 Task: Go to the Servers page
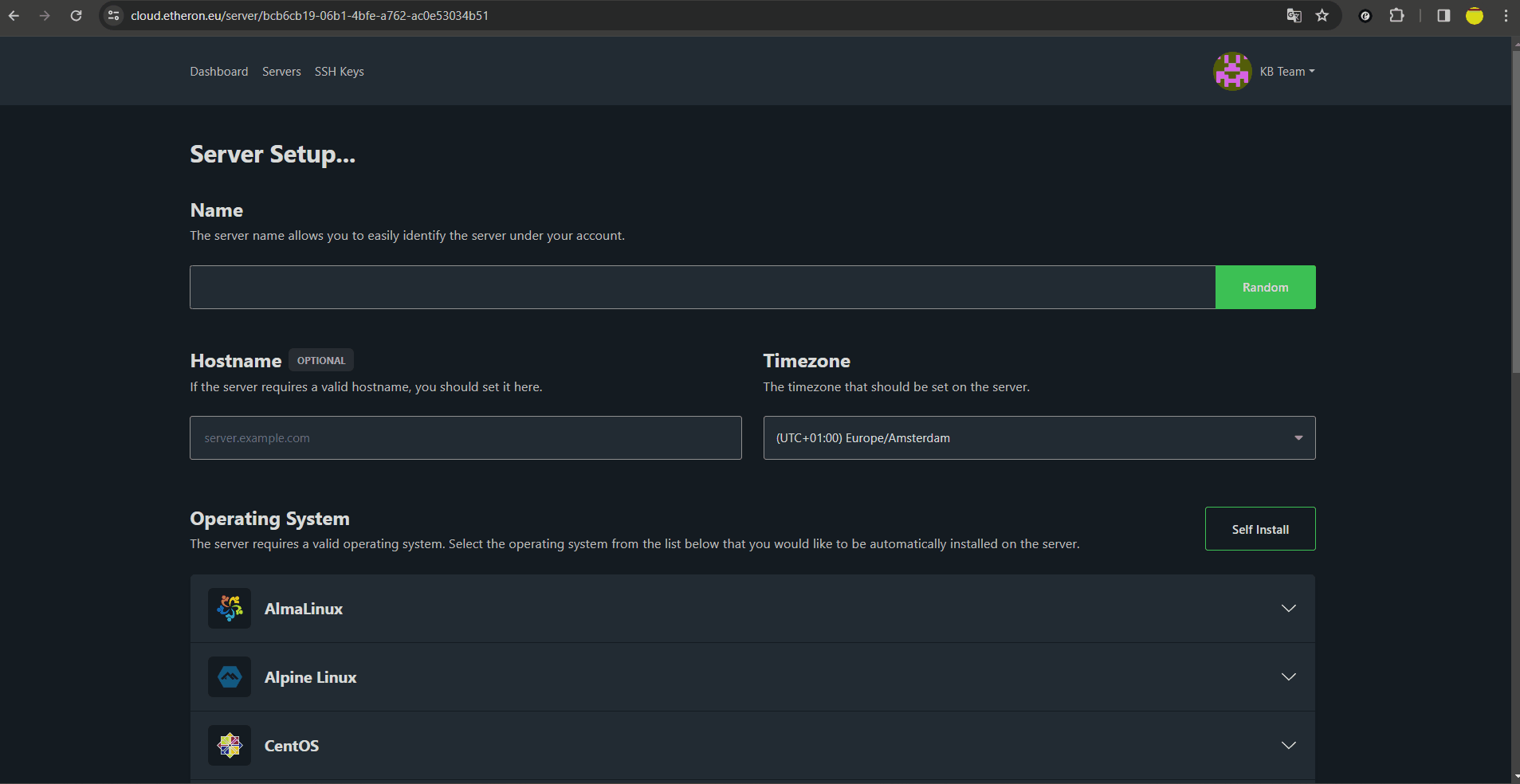pos(281,72)
